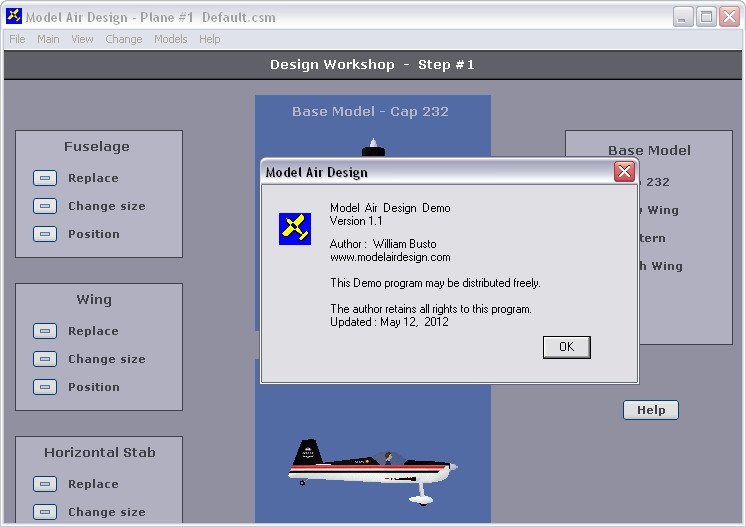Click the Wing Position button icon
Image resolution: width=746 pixels, height=527 pixels.
point(45,387)
